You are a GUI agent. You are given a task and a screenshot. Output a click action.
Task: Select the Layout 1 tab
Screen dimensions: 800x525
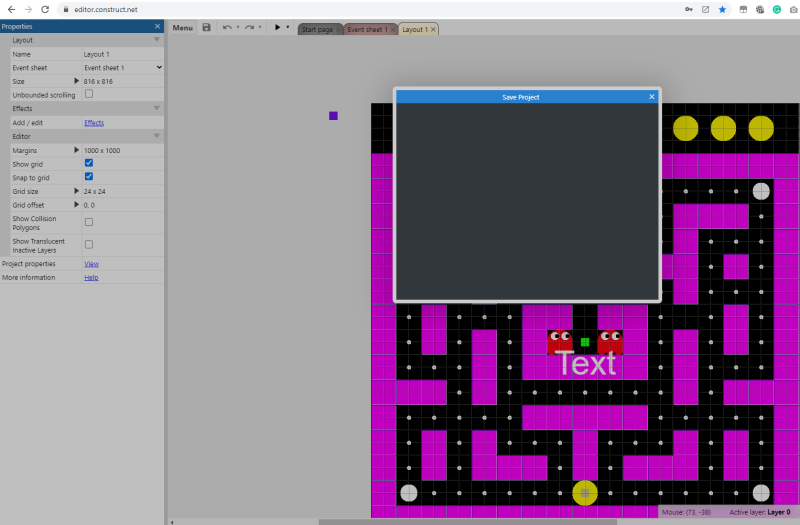click(415, 30)
